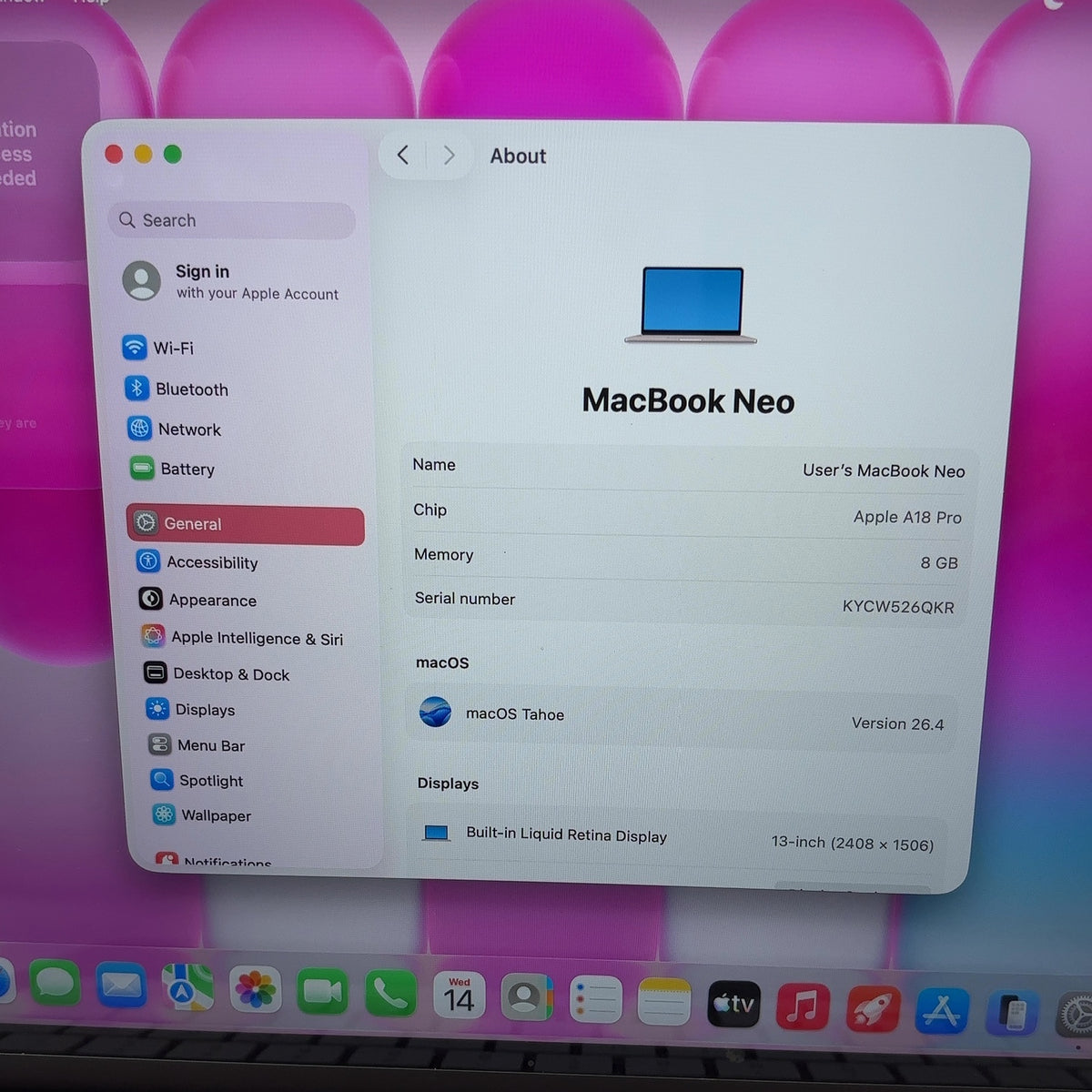Select the General sidebar item
This screenshot has width=1092, height=1092.
pyautogui.click(x=246, y=525)
